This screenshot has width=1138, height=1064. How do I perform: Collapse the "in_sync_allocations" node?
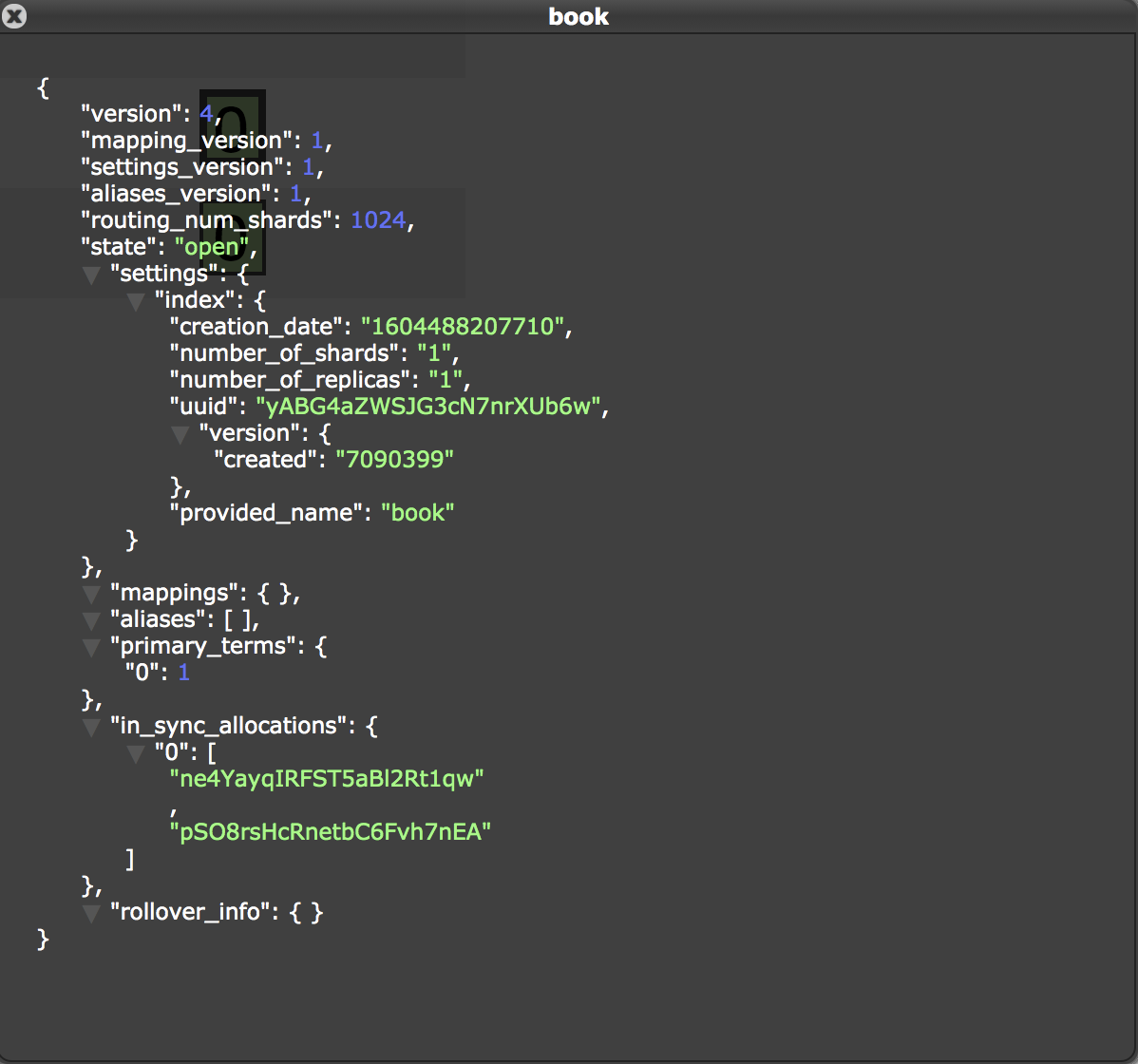point(91,727)
